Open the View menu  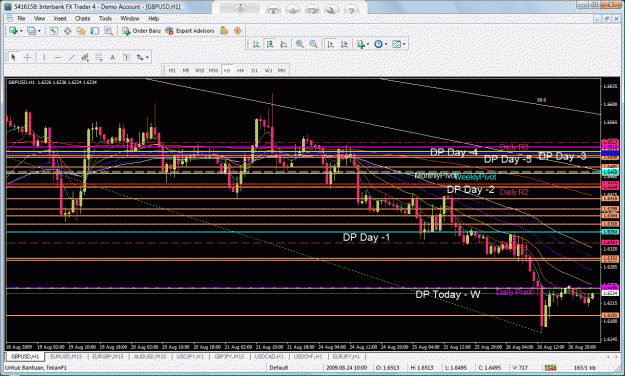tap(39, 18)
